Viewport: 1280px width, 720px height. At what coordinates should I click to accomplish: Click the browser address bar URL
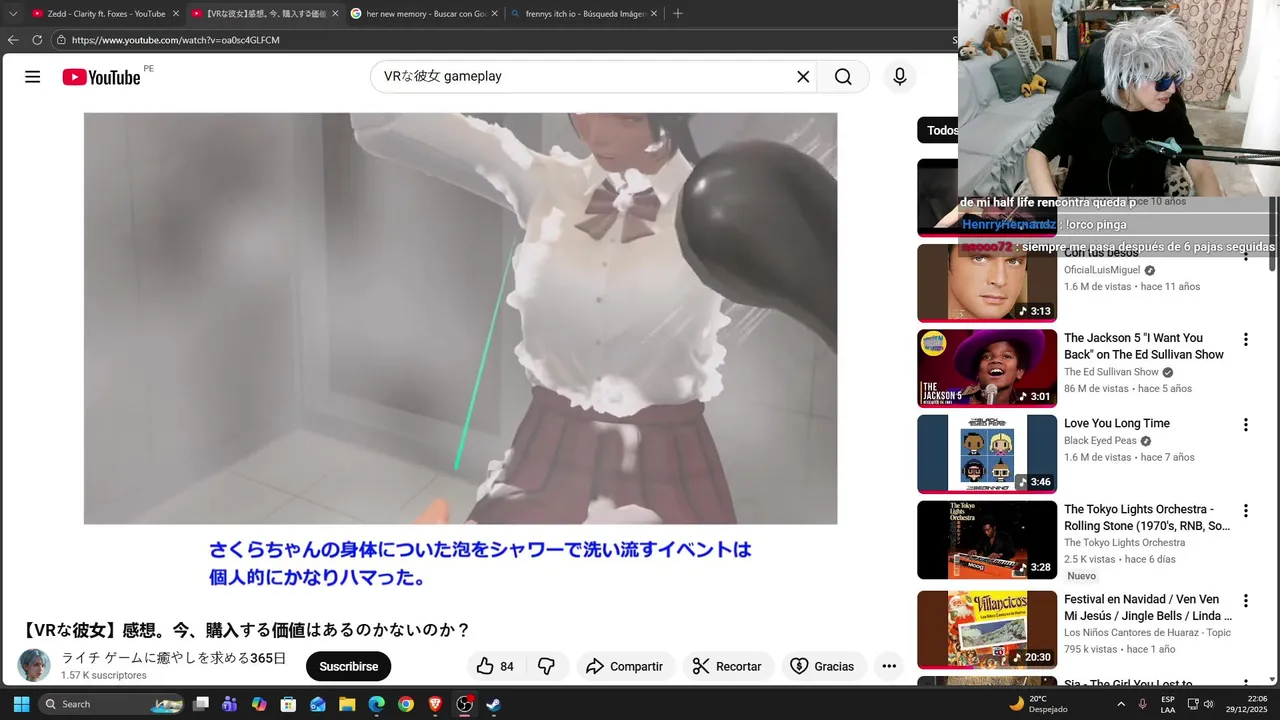176,40
